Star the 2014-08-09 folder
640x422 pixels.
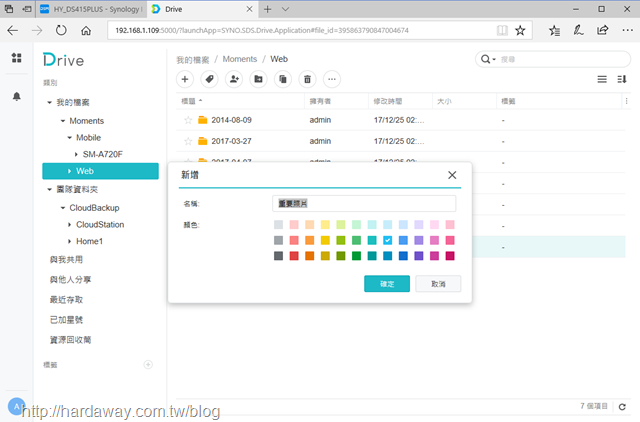coord(188,120)
